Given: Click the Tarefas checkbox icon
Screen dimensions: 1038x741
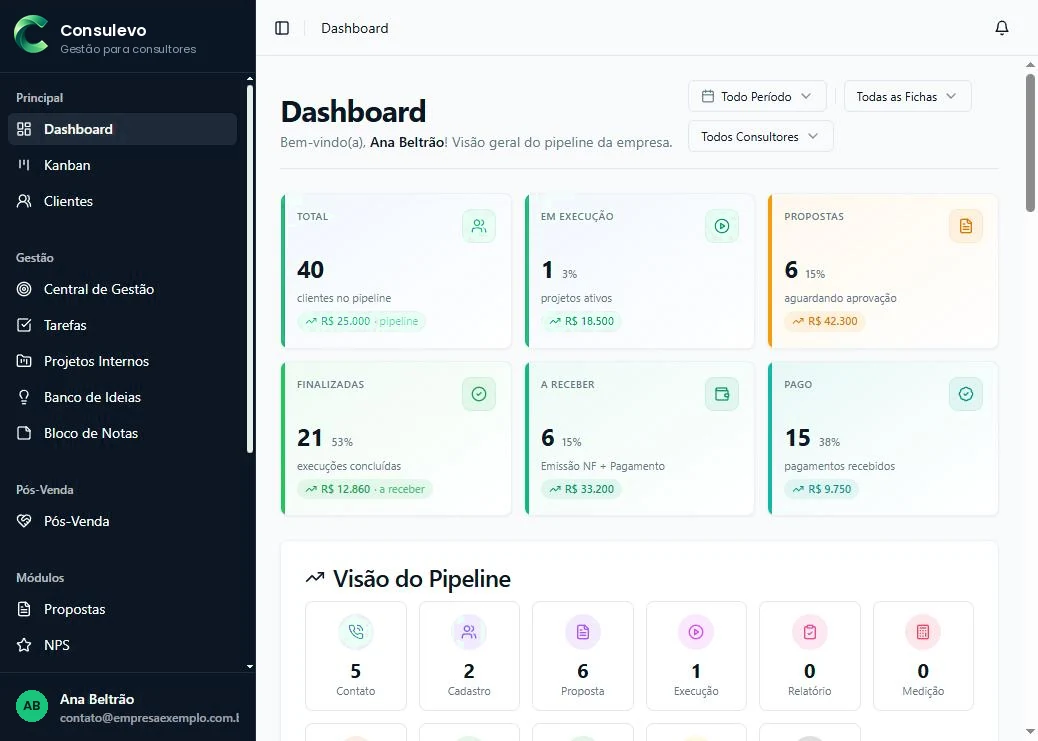Looking at the screenshot, I should click(24, 324).
